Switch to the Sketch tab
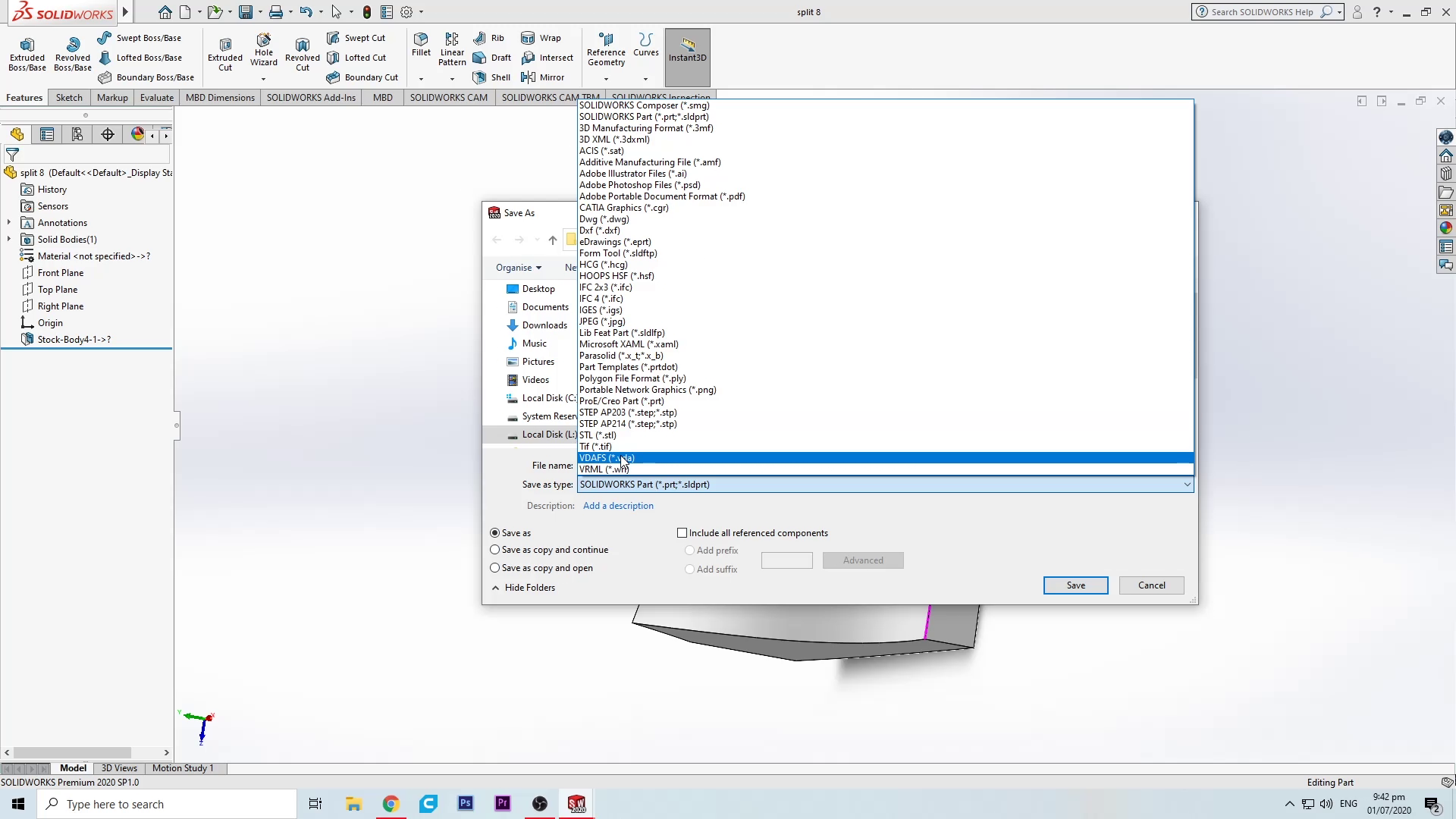The image size is (1456, 819). coord(69,98)
